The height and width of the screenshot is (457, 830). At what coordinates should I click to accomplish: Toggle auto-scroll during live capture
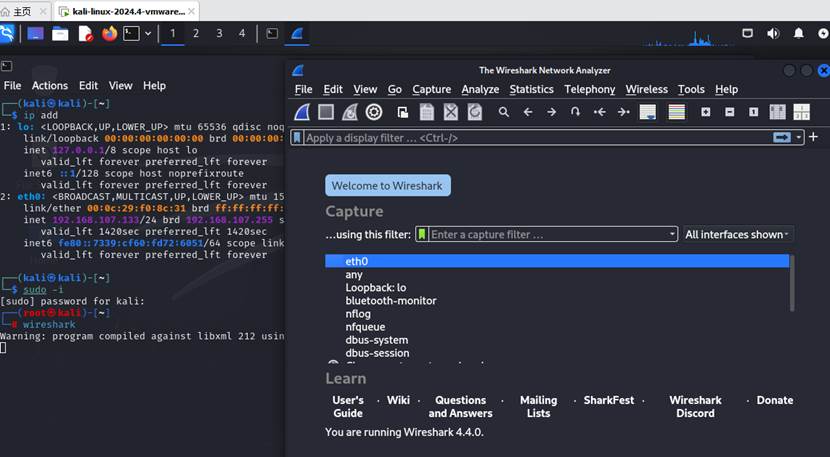pos(648,112)
